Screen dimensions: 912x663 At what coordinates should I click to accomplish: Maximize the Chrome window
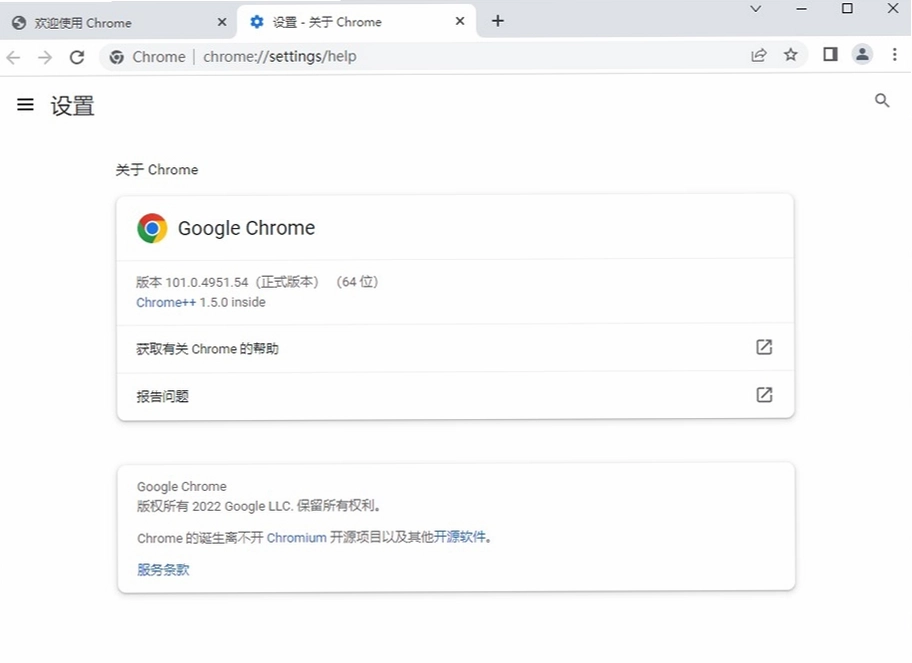pyautogui.click(x=847, y=8)
